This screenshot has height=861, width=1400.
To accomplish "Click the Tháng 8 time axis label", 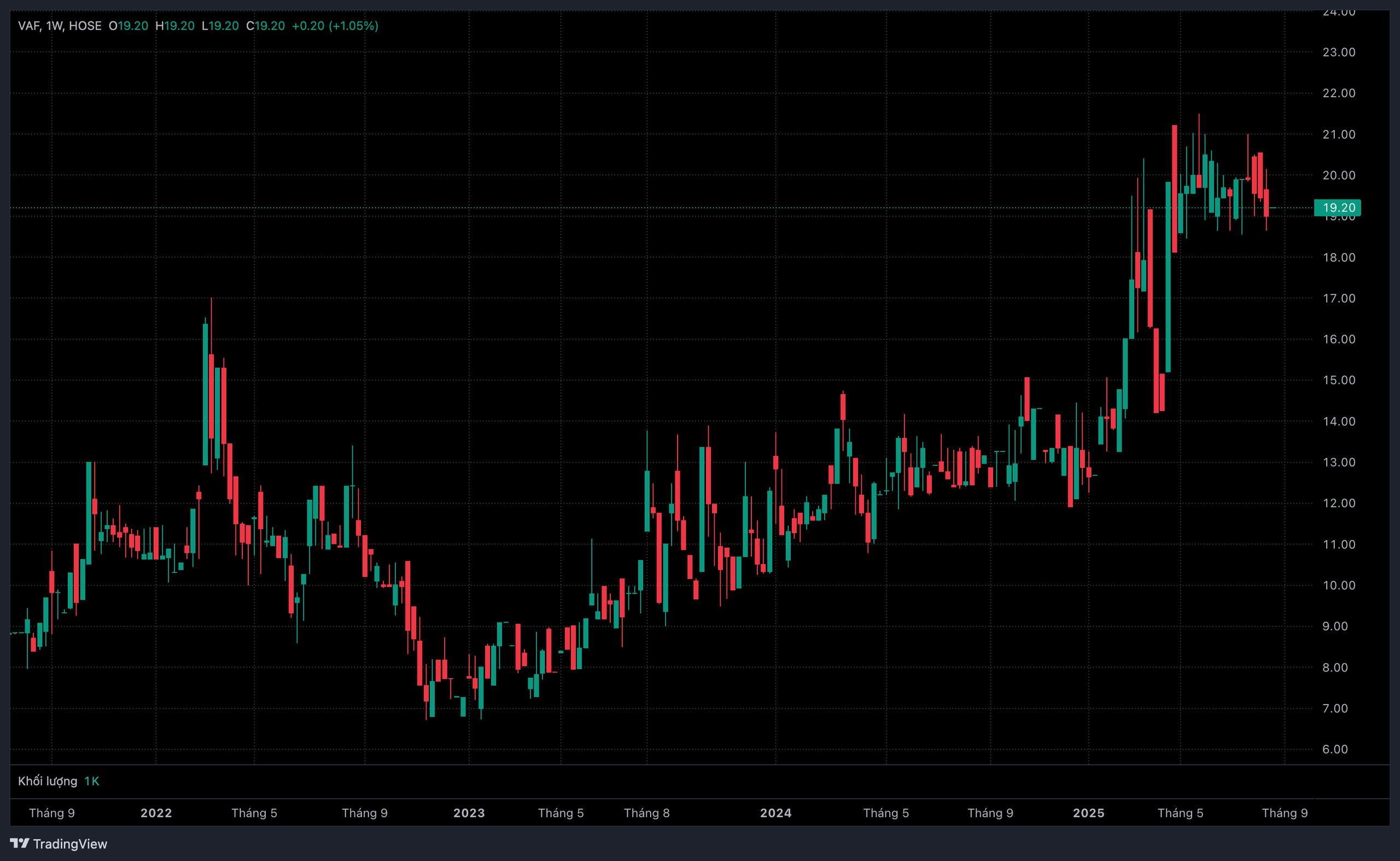I will (x=646, y=812).
